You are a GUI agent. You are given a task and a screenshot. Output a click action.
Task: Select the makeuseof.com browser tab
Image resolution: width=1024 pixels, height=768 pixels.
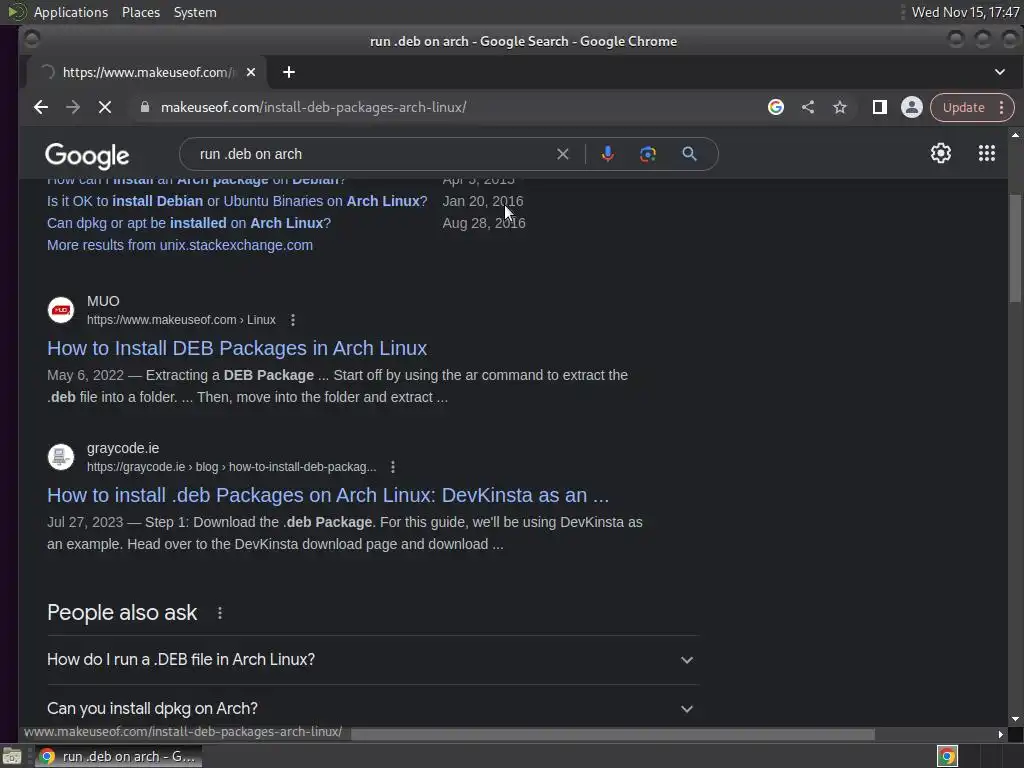click(x=147, y=72)
